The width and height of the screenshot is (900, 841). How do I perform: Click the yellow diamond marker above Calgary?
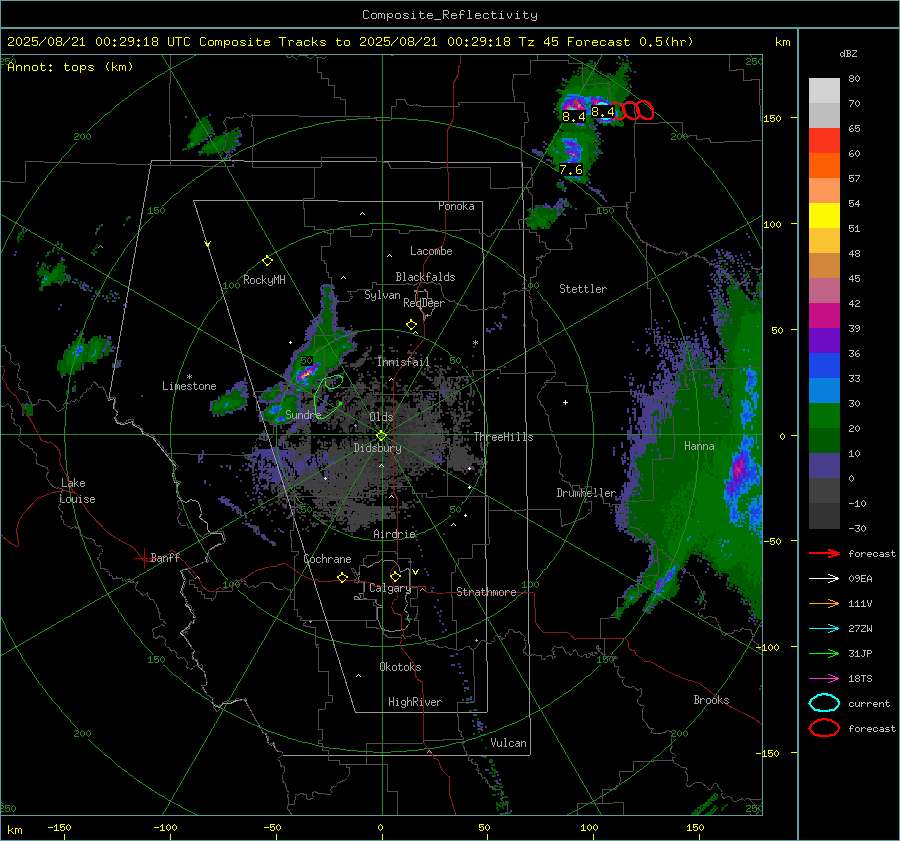pyautogui.click(x=395, y=576)
